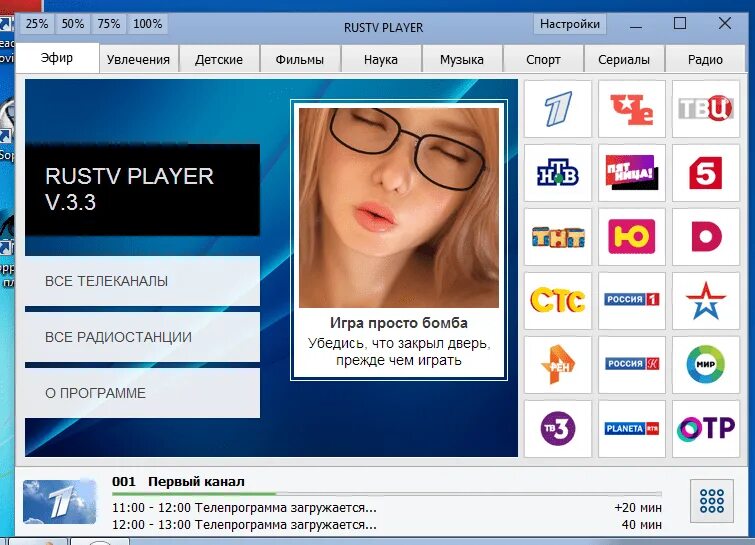Choose the Россия К channel icon
This screenshot has height=545, width=755.
632,365
